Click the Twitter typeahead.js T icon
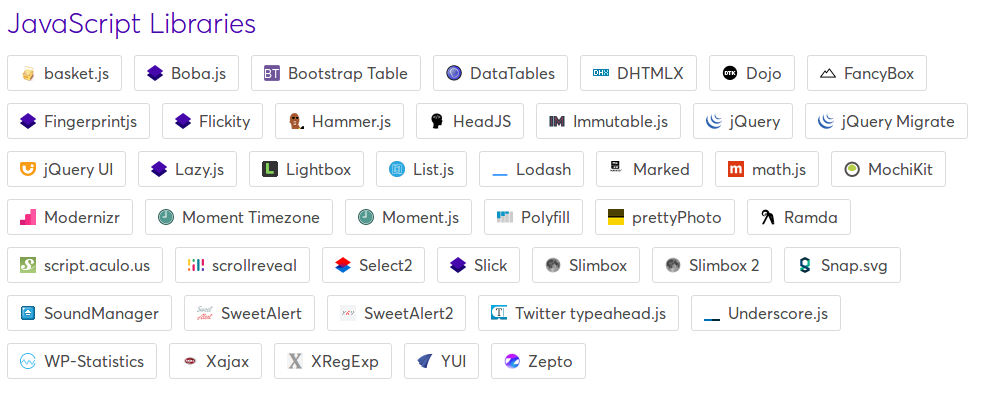982x403 pixels. [499, 313]
